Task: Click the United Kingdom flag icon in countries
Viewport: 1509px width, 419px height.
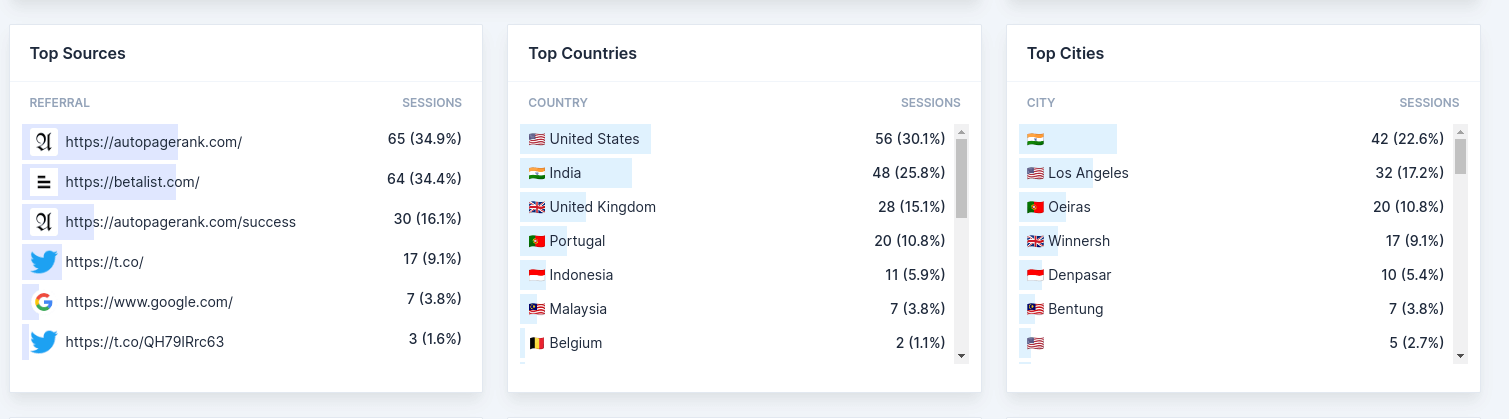Action: [x=537, y=207]
